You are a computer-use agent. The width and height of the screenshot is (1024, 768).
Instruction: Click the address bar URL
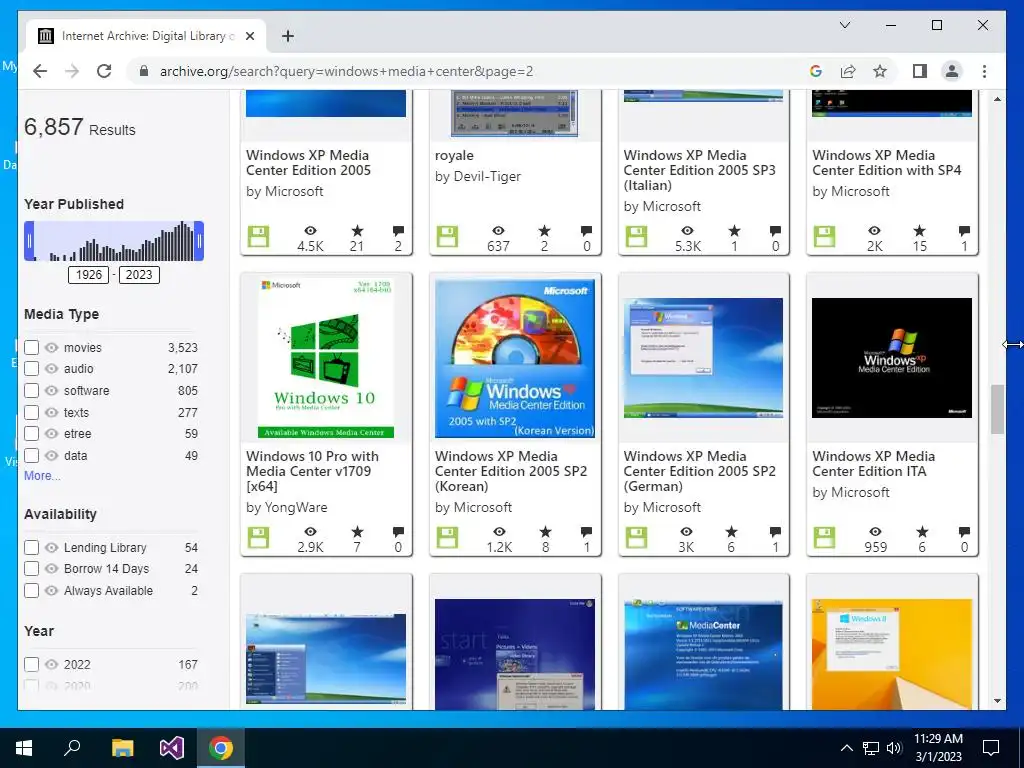pos(346,71)
